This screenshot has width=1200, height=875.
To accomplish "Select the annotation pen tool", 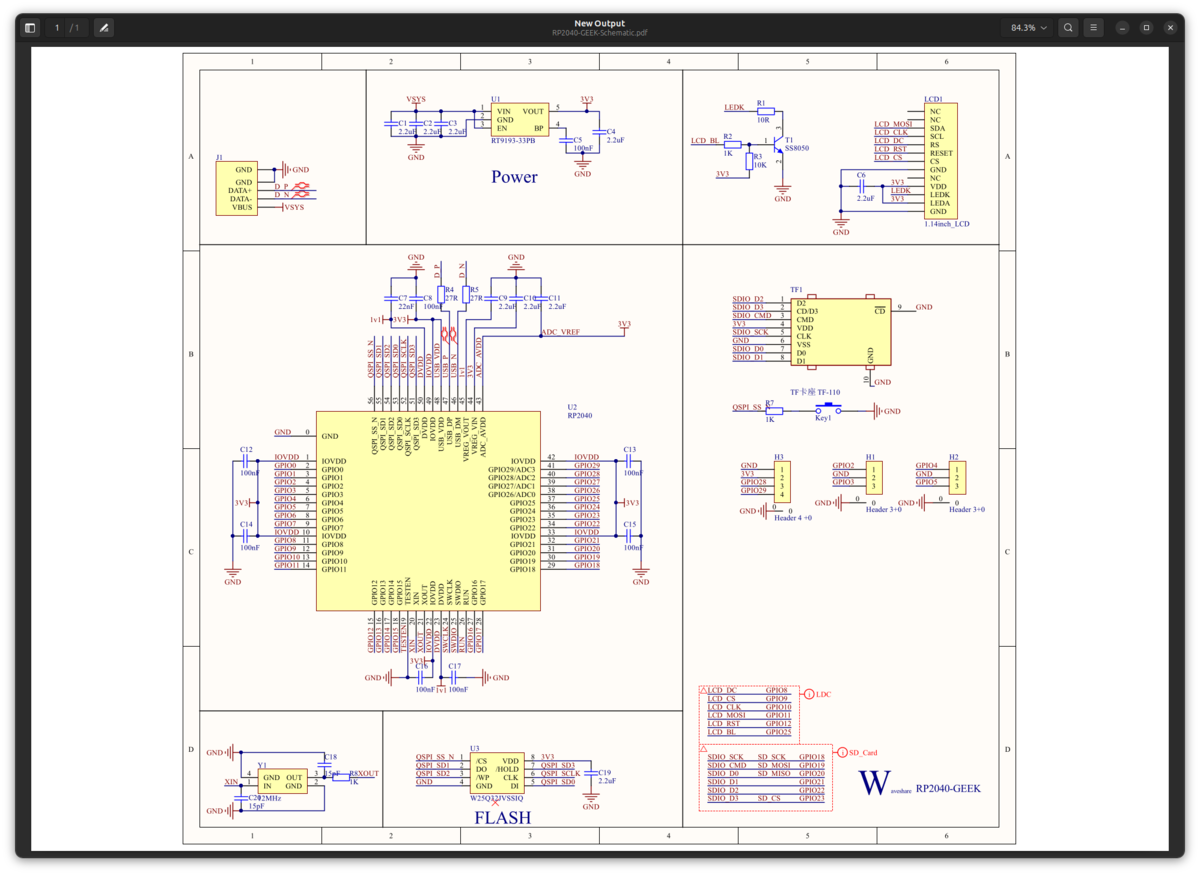I will (x=103, y=27).
